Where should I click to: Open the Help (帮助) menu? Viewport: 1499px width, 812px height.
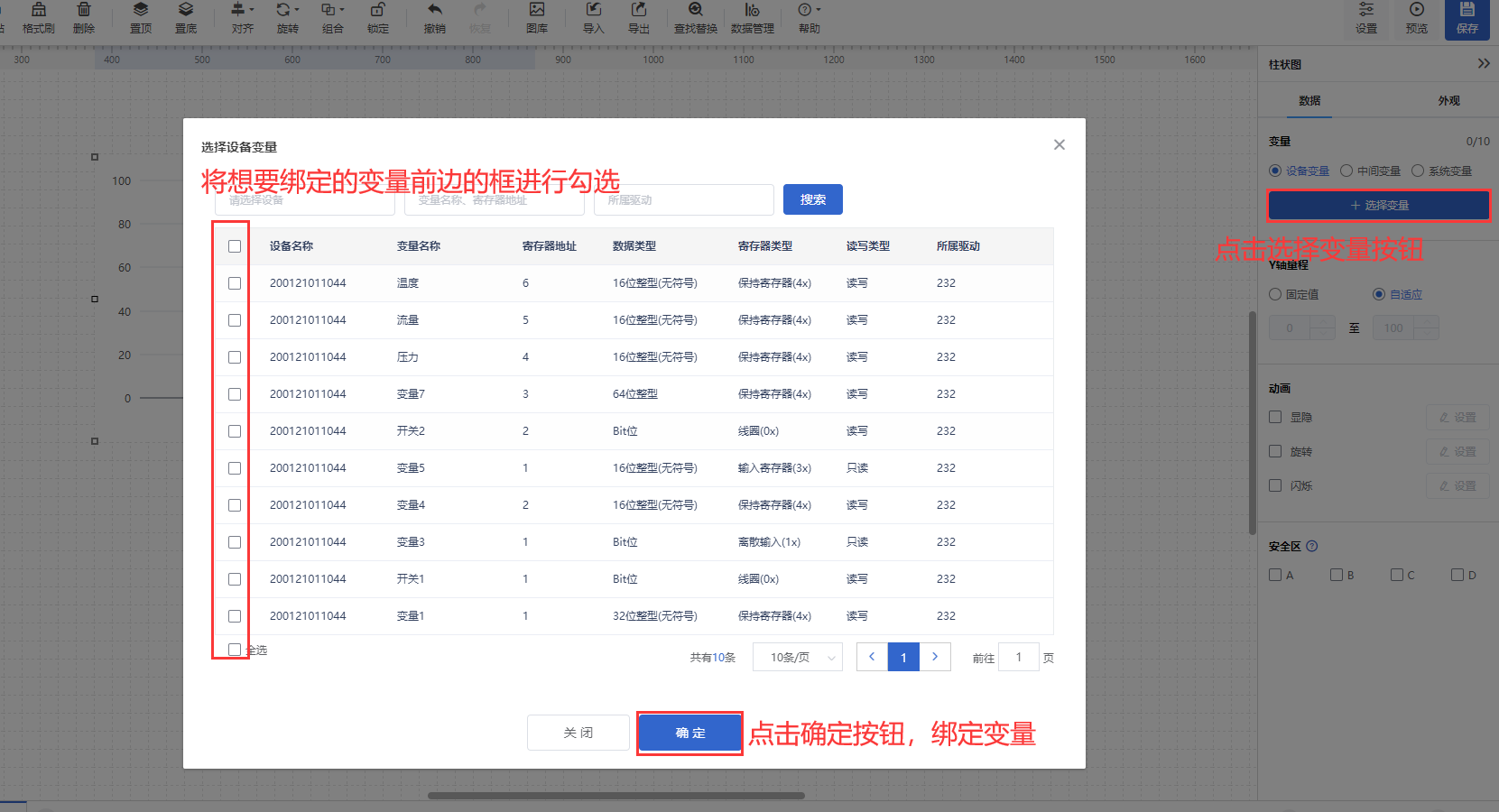click(x=810, y=18)
